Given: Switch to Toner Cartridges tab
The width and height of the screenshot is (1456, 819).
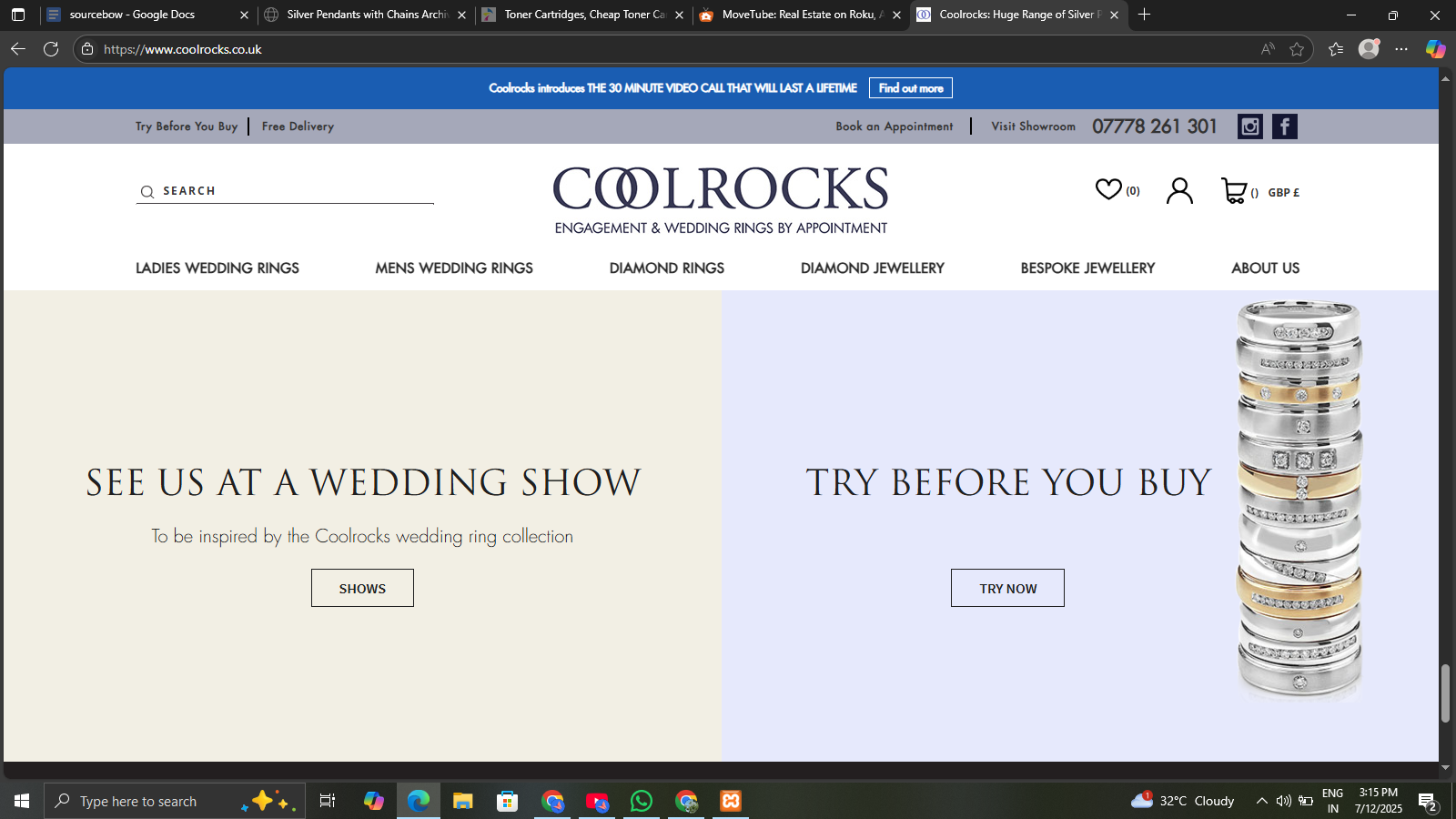Looking at the screenshot, I should 583,15.
